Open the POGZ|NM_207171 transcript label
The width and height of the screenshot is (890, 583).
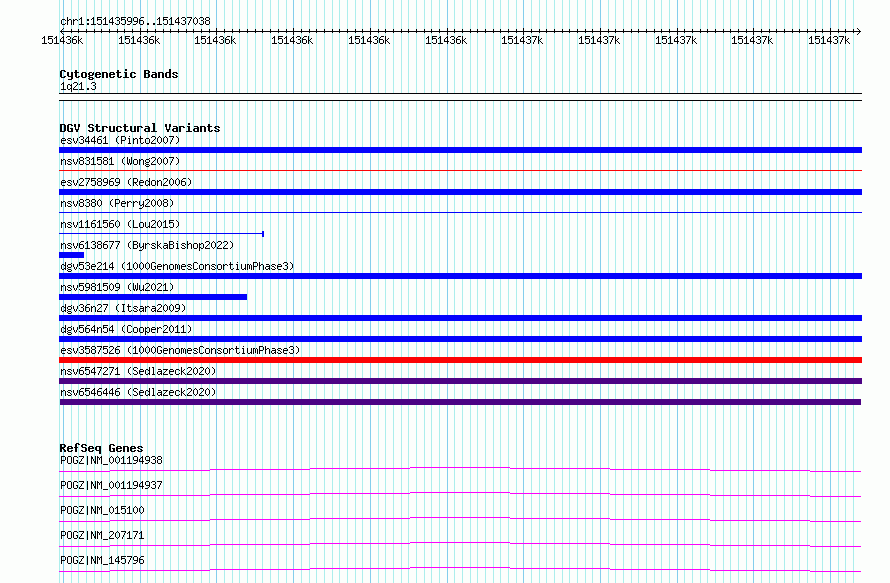(x=102, y=535)
